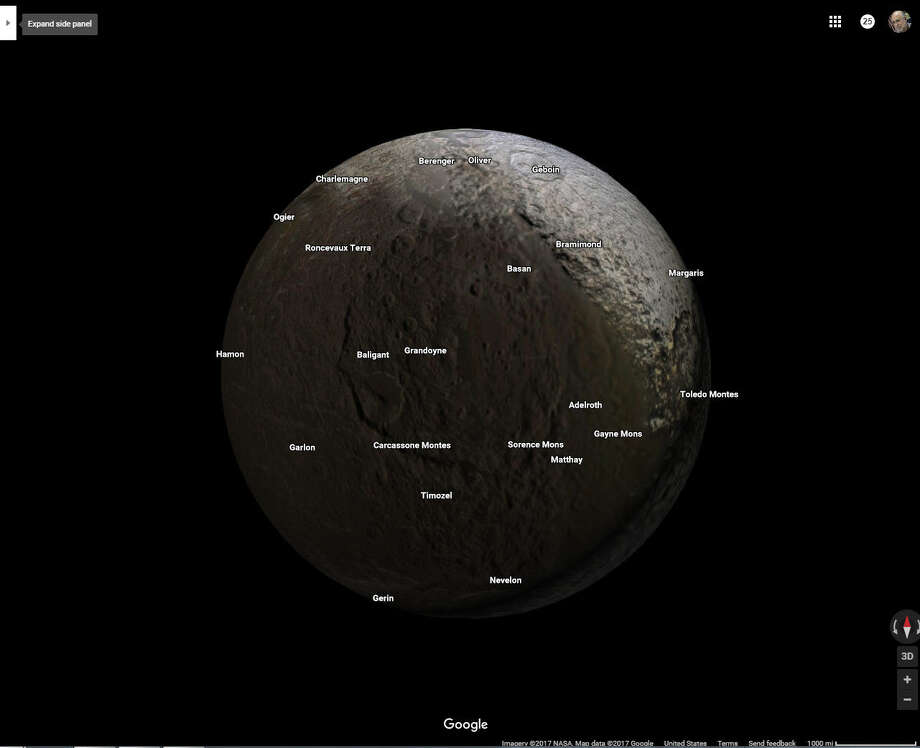
Task: Open the Google account profile avatar
Action: pos(894,20)
